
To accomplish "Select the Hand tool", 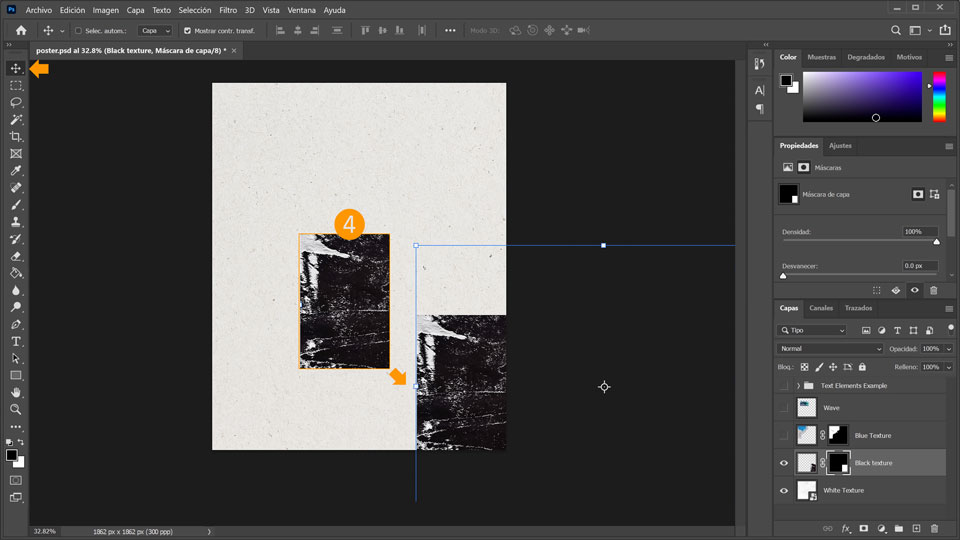I will coord(16,392).
